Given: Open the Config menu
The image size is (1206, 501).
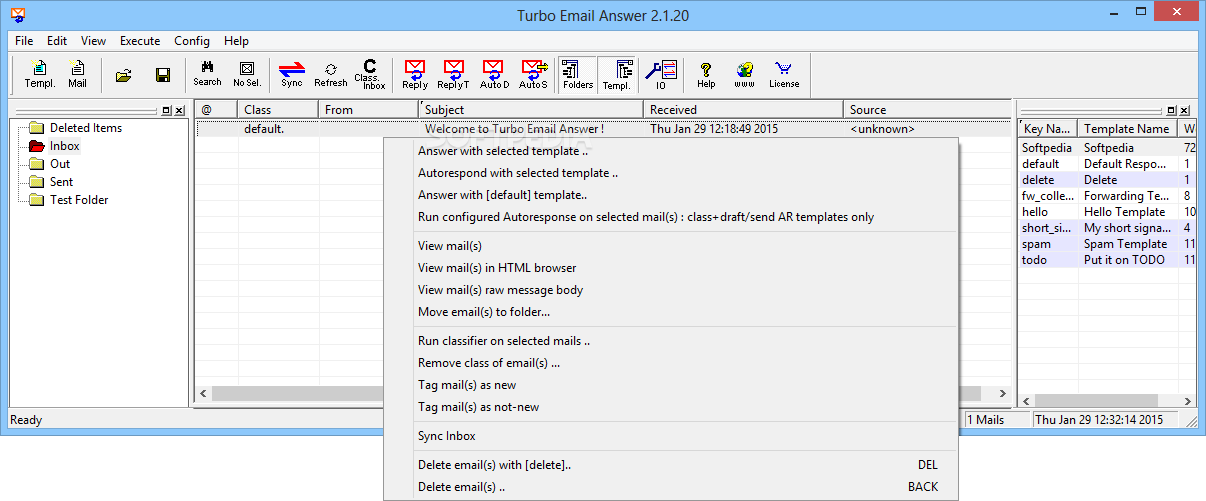Looking at the screenshot, I should (x=192, y=41).
